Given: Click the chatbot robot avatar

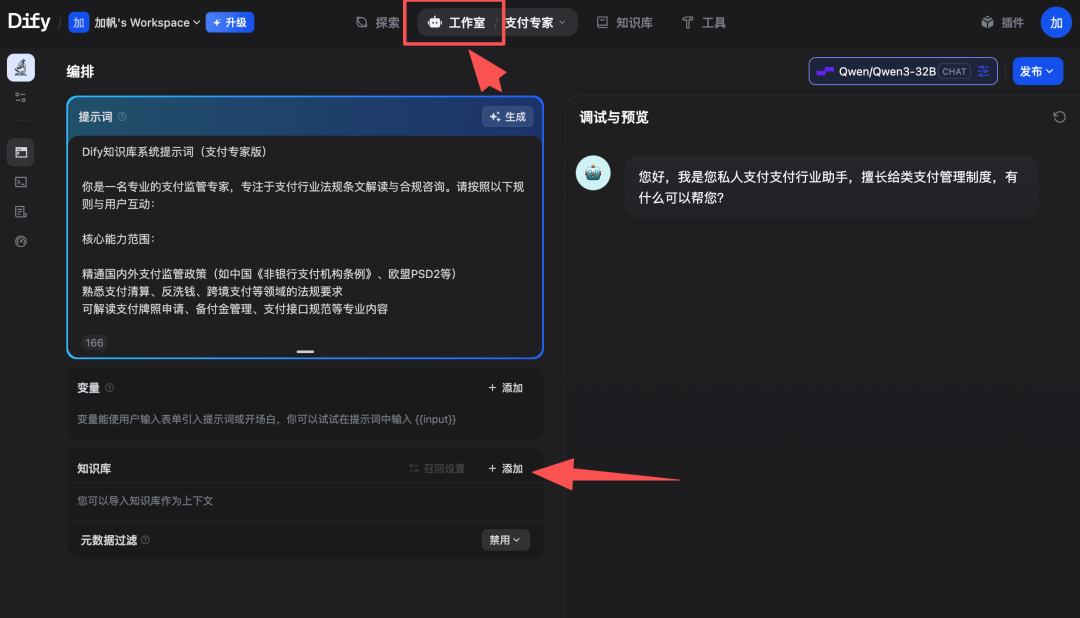Looking at the screenshot, I should pyautogui.click(x=593, y=173).
